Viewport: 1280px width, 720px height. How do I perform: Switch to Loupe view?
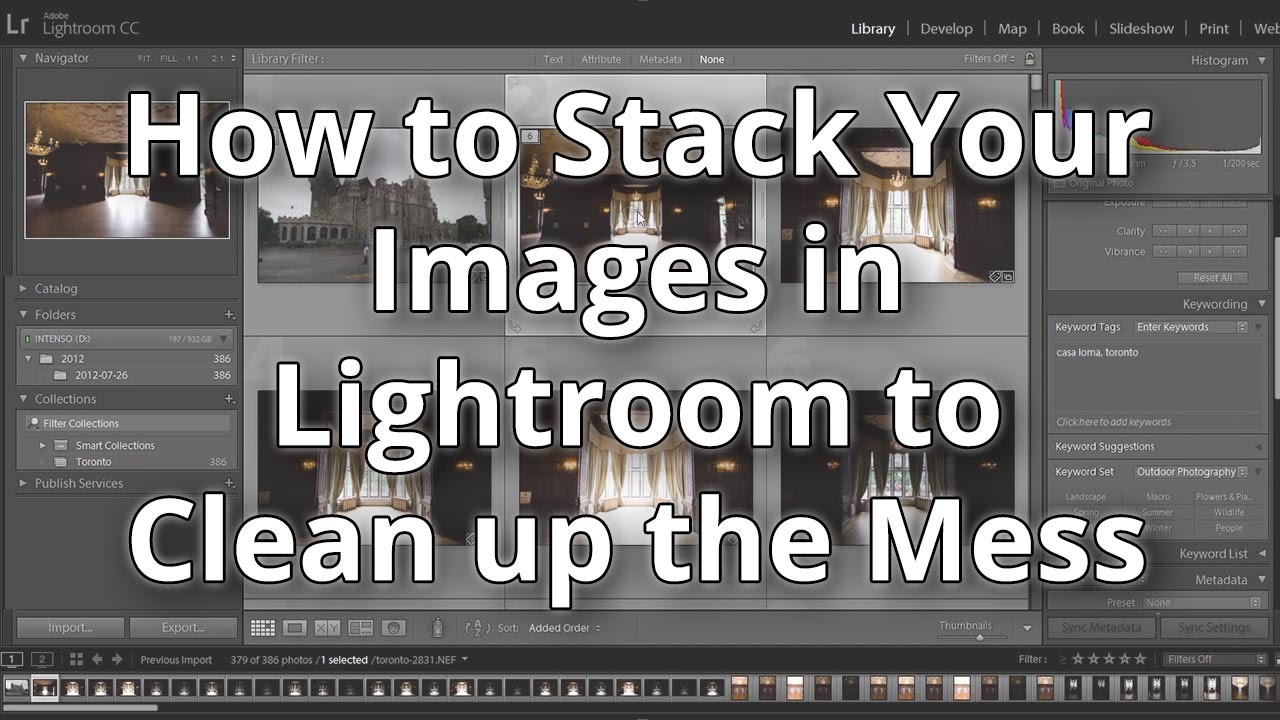pyautogui.click(x=294, y=628)
